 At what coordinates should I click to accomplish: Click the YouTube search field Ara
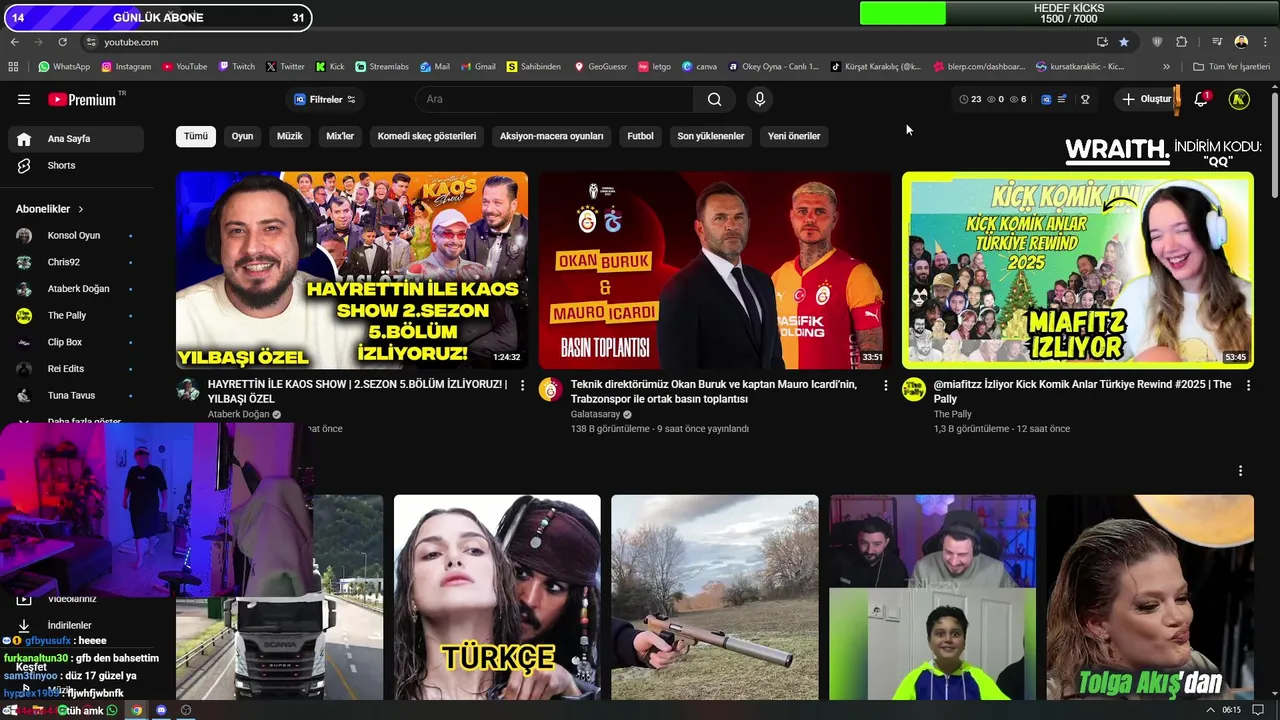pyautogui.click(x=555, y=99)
